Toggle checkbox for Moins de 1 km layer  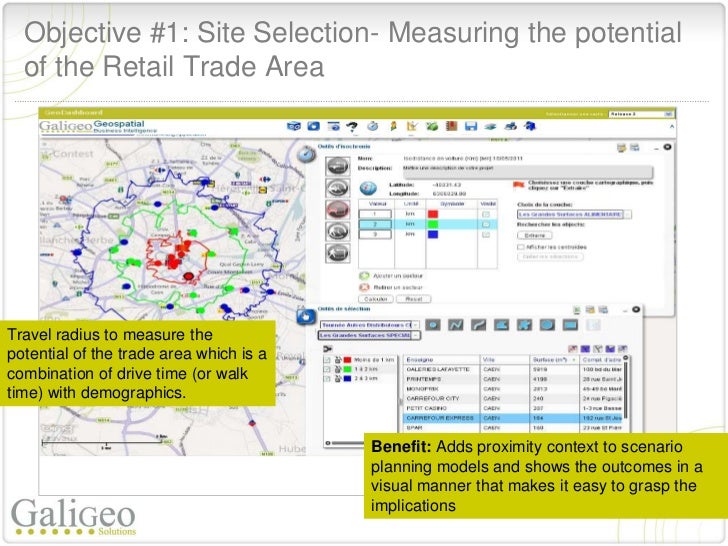[x=327, y=360]
